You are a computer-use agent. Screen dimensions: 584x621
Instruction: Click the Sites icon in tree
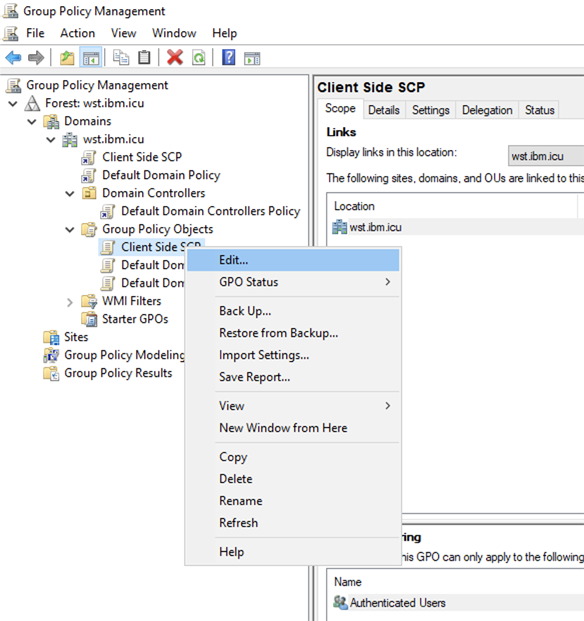click(x=51, y=337)
